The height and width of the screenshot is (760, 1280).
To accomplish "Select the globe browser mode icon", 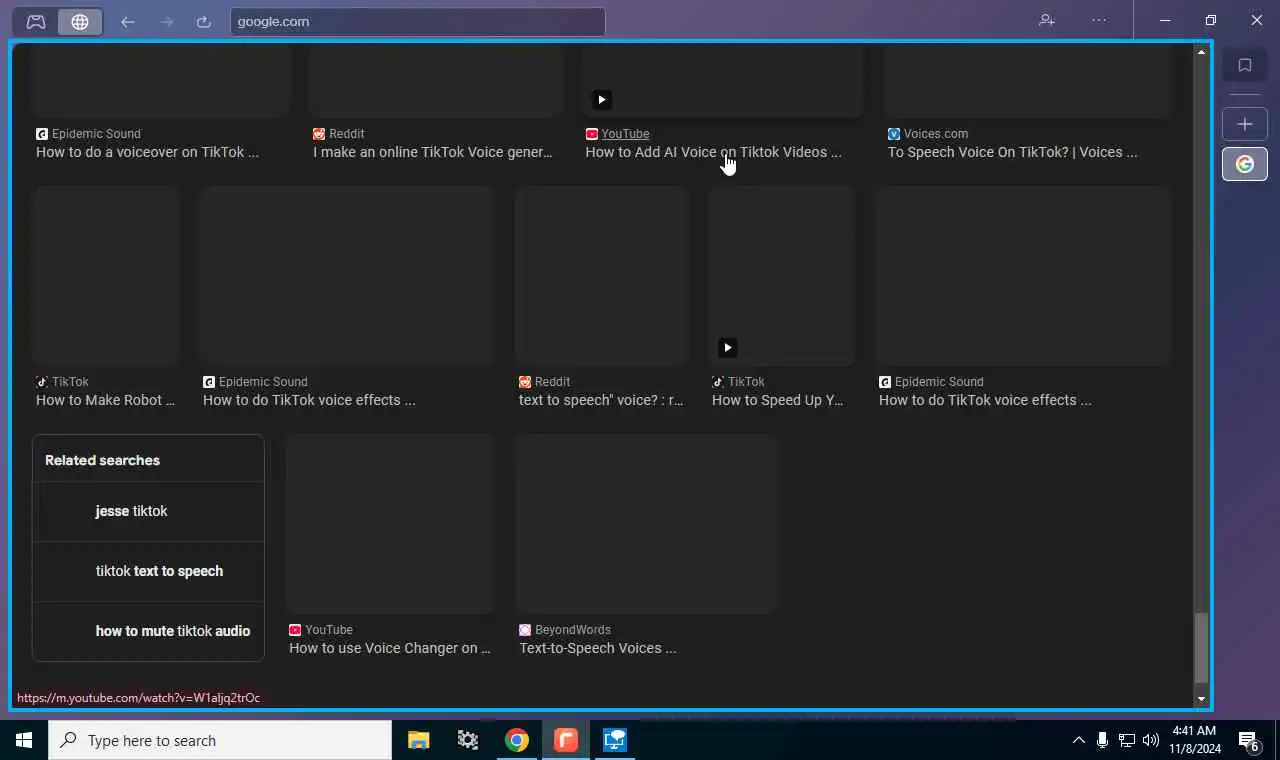I will click(80, 21).
